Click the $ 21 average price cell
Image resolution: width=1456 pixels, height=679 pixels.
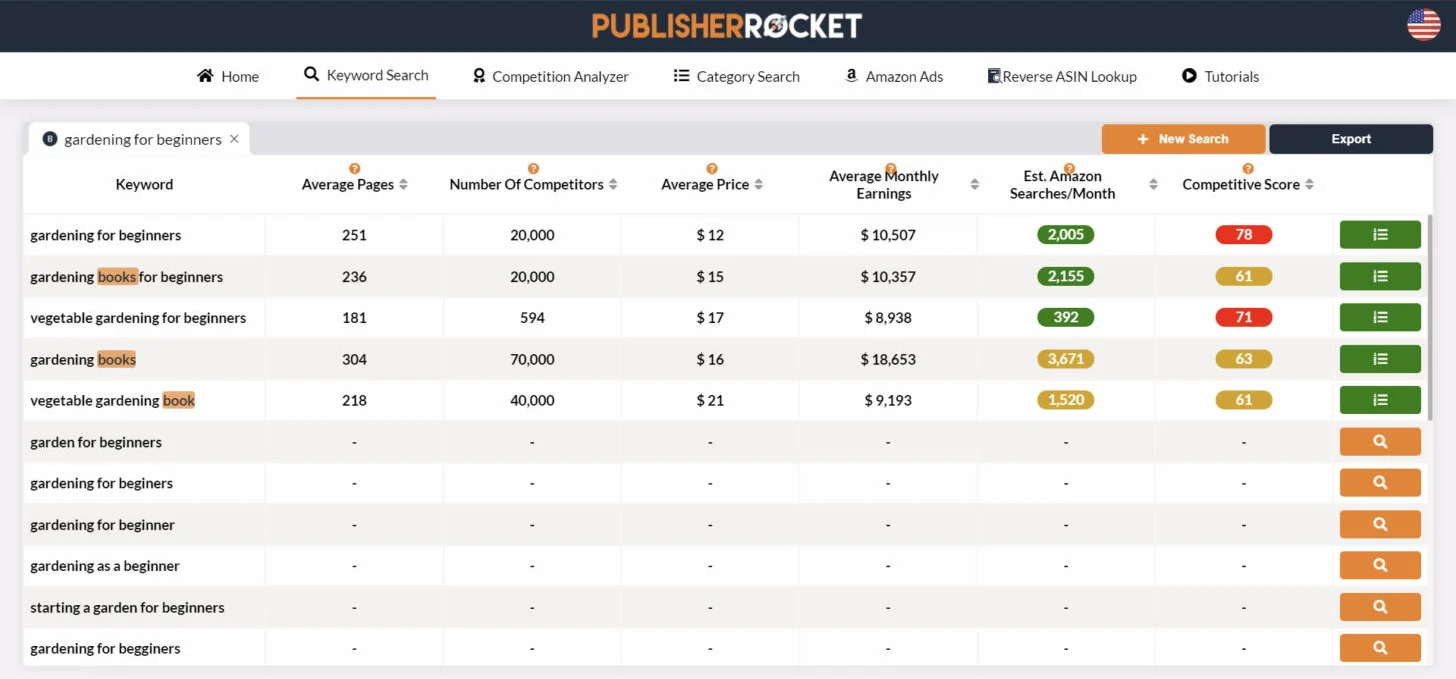click(x=710, y=400)
